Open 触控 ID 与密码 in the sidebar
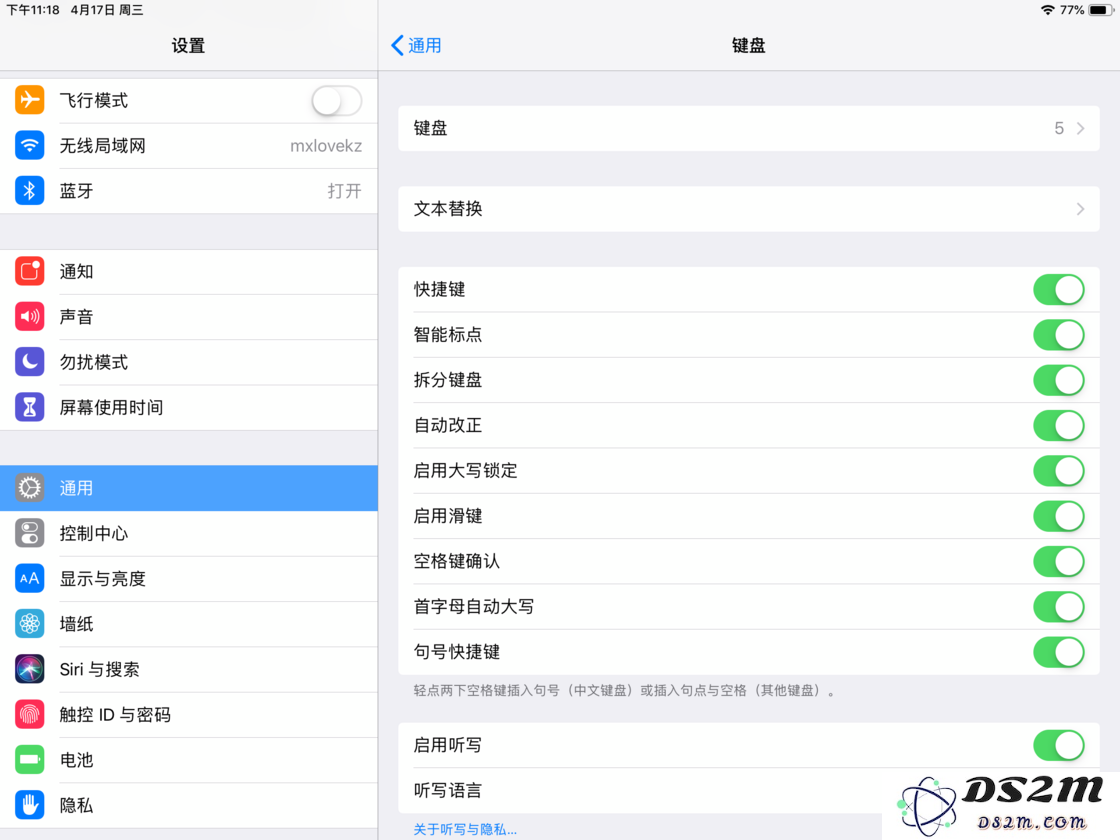This screenshot has width=1120, height=840. tap(189, 714)
